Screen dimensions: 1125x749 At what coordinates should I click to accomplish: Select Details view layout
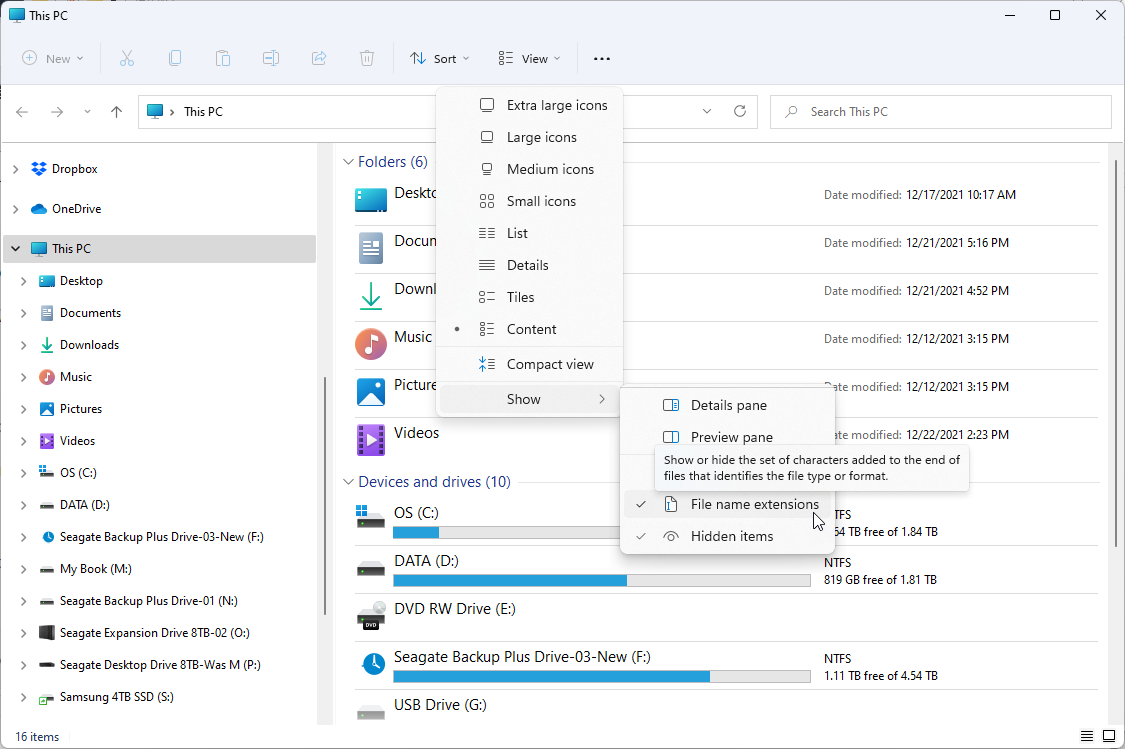529,265
